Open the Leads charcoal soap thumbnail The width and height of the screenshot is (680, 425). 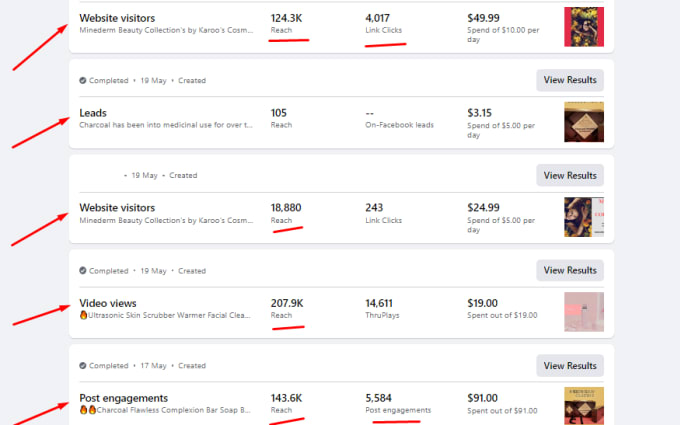584,122
